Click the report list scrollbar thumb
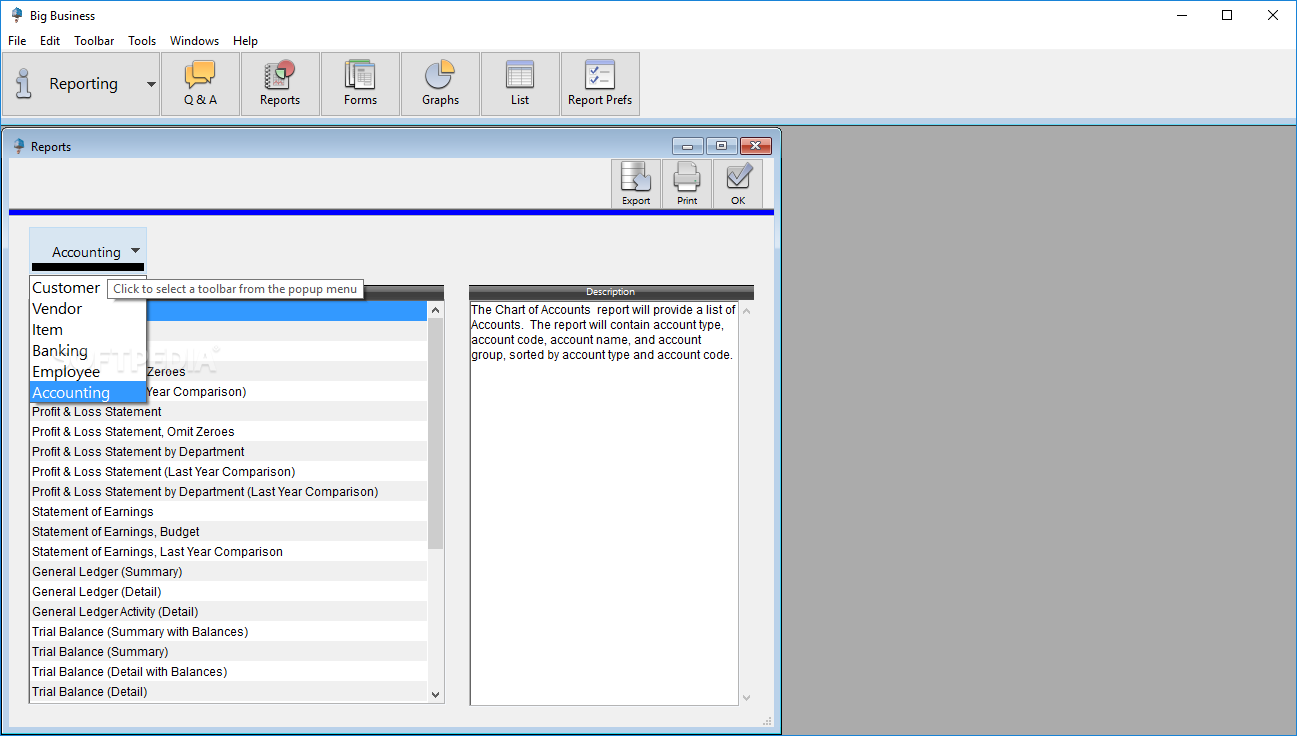Viewport: 1297px width, 736px height. point(435,434)
